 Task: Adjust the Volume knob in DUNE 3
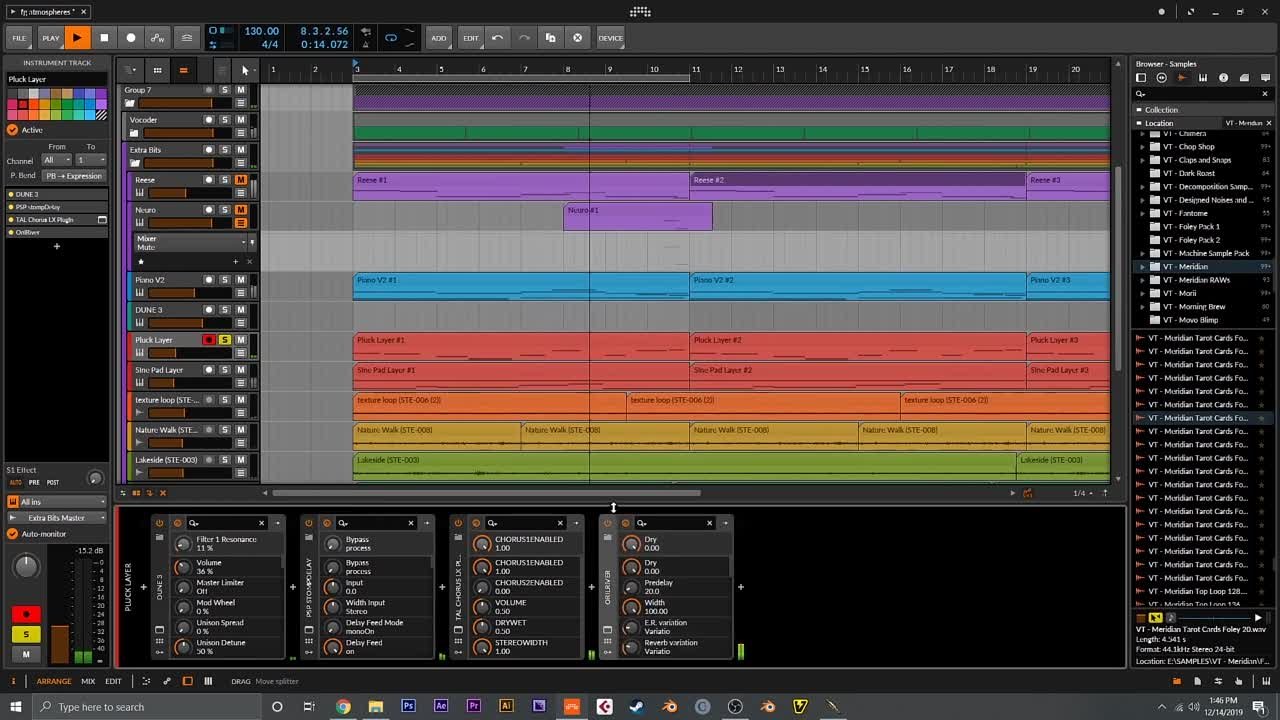[x=182, y=567]
